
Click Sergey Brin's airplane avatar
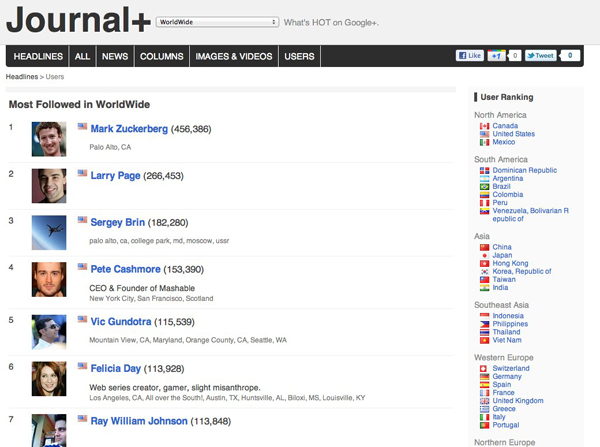coord(48,231)
